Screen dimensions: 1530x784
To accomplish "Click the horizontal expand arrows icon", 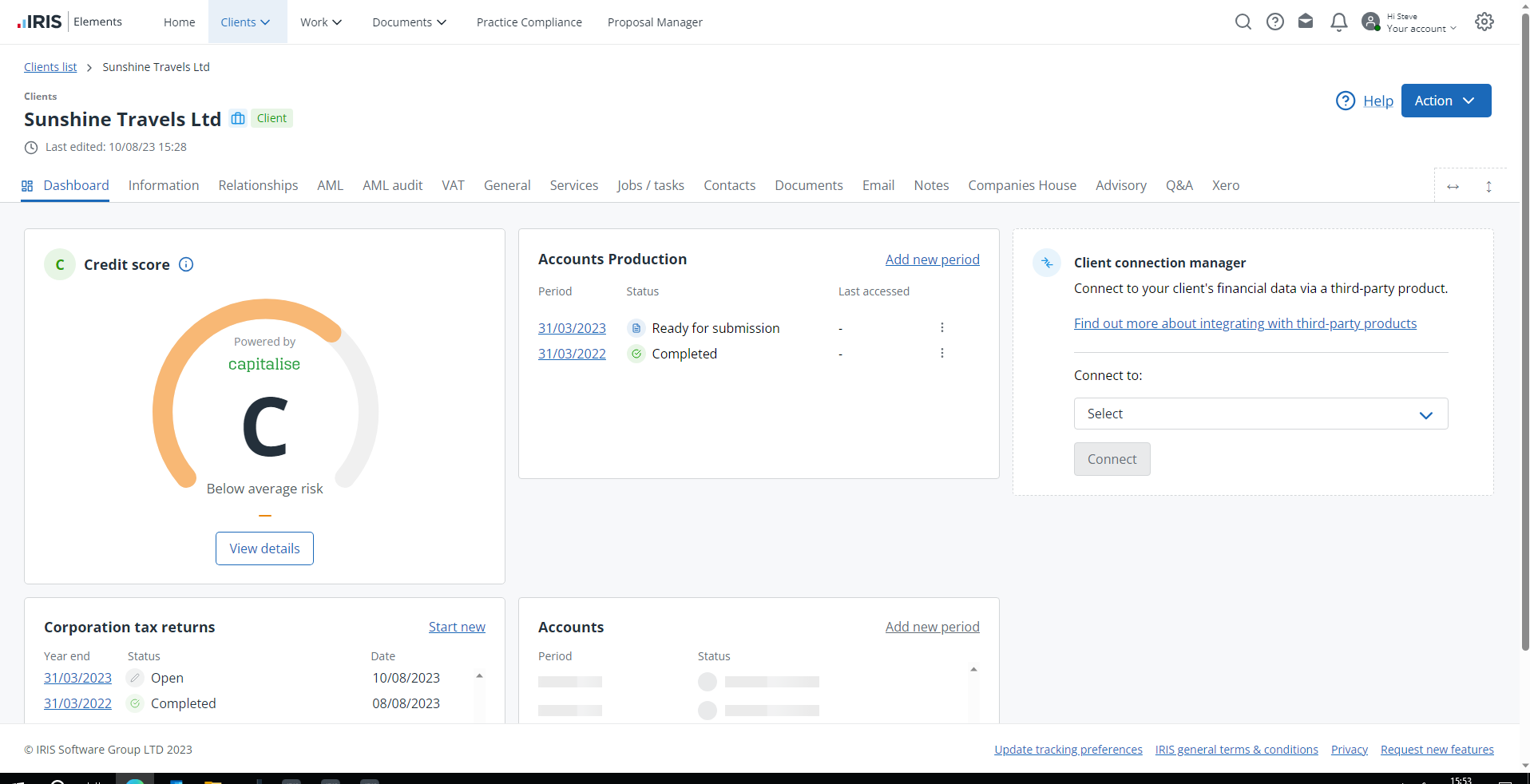I will click(x=1453, y=187).
